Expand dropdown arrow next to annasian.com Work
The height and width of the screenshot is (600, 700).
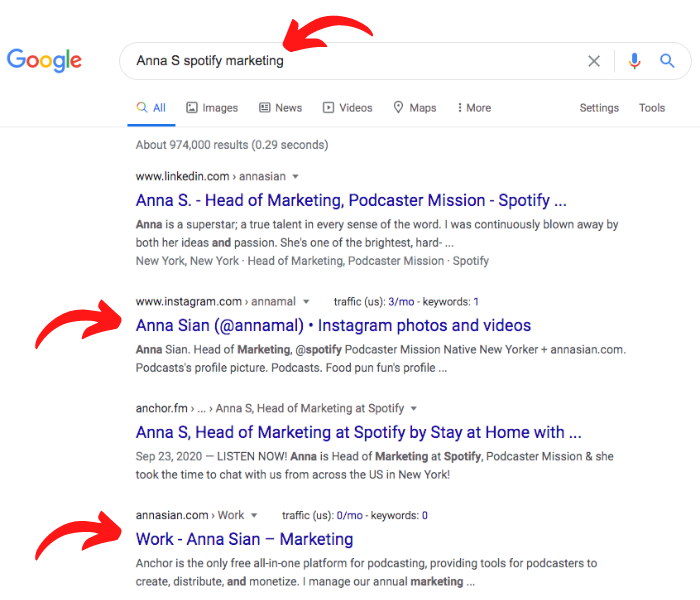coord(254,516)
